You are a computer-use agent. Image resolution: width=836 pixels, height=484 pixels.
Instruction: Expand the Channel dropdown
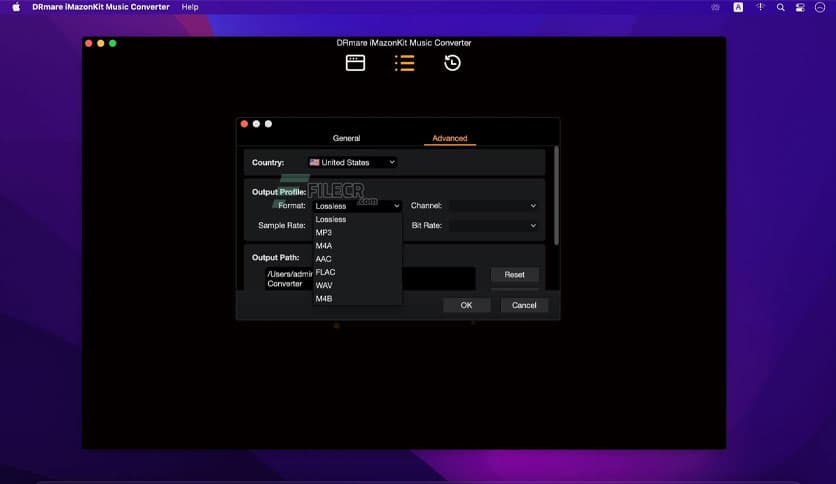click(x=493, y=206)
